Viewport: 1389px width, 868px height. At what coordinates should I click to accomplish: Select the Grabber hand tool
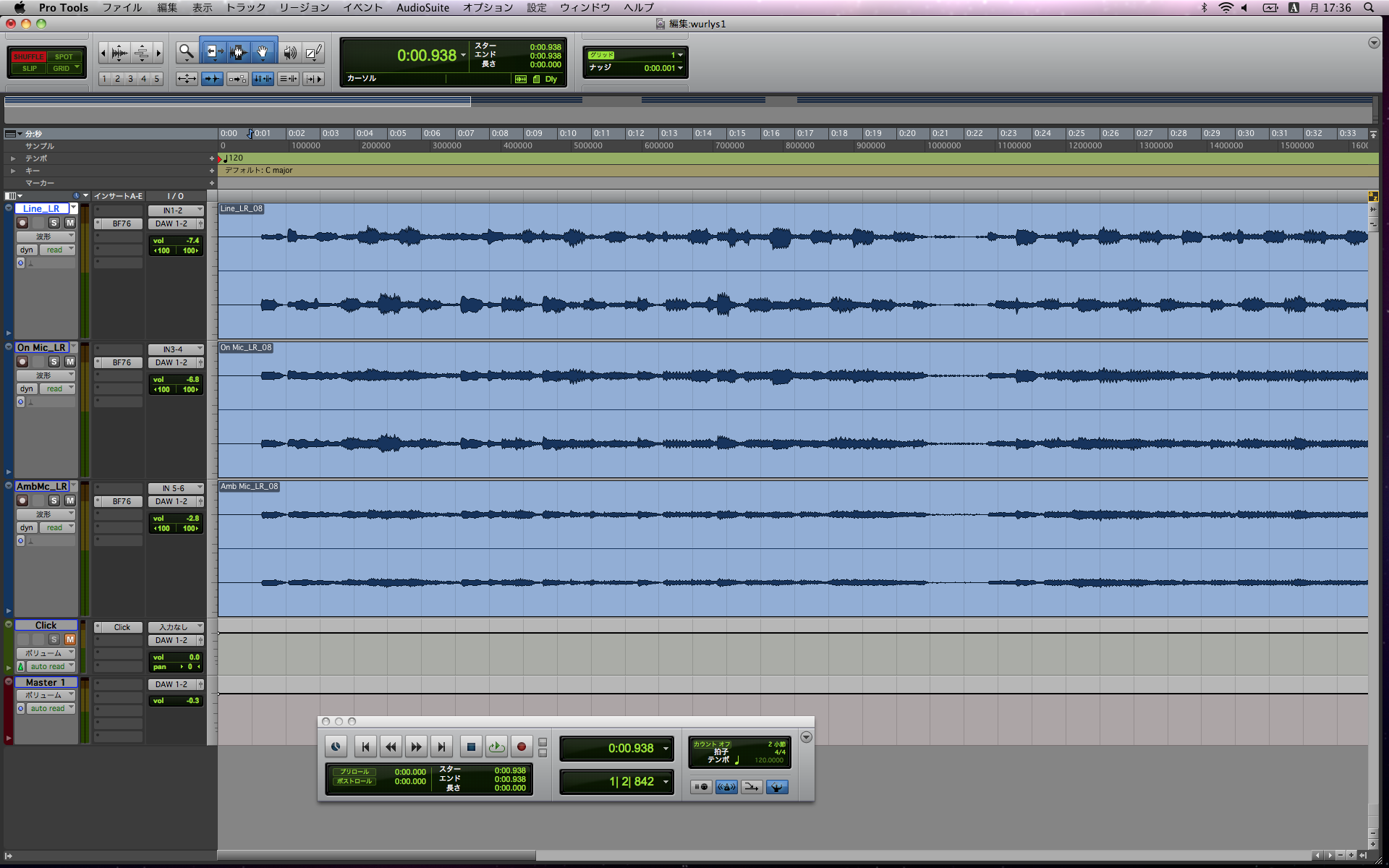click(x=263, y=52)
